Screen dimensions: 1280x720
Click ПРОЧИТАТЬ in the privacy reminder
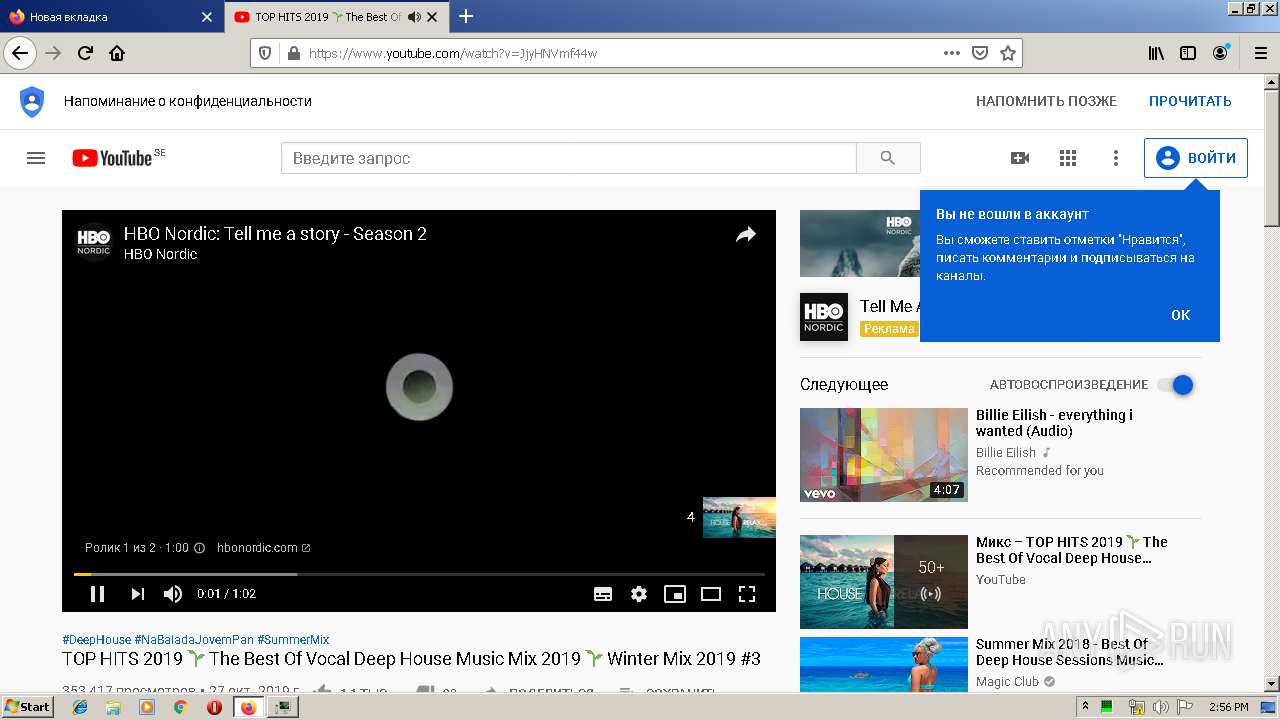pyautogui.click(x=1190, y=101)
